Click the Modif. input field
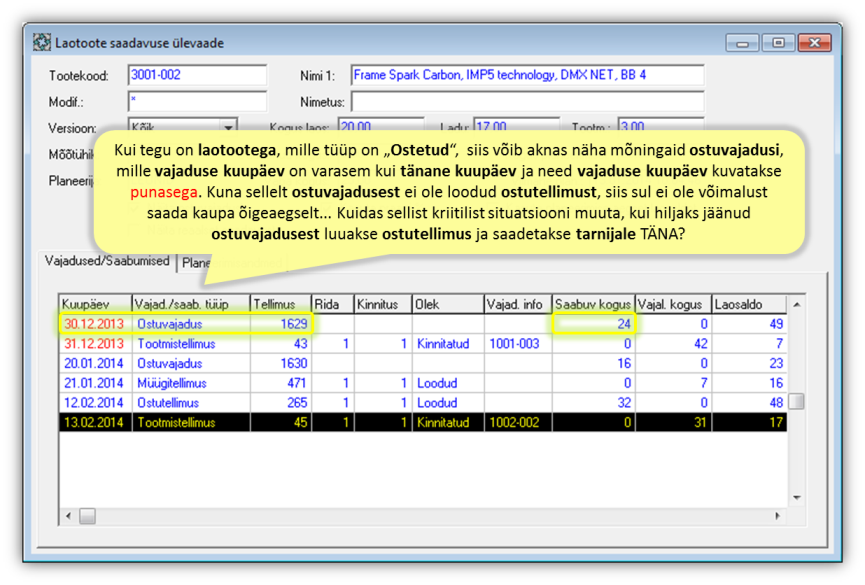The image size is (865, 585). (197, 102)
